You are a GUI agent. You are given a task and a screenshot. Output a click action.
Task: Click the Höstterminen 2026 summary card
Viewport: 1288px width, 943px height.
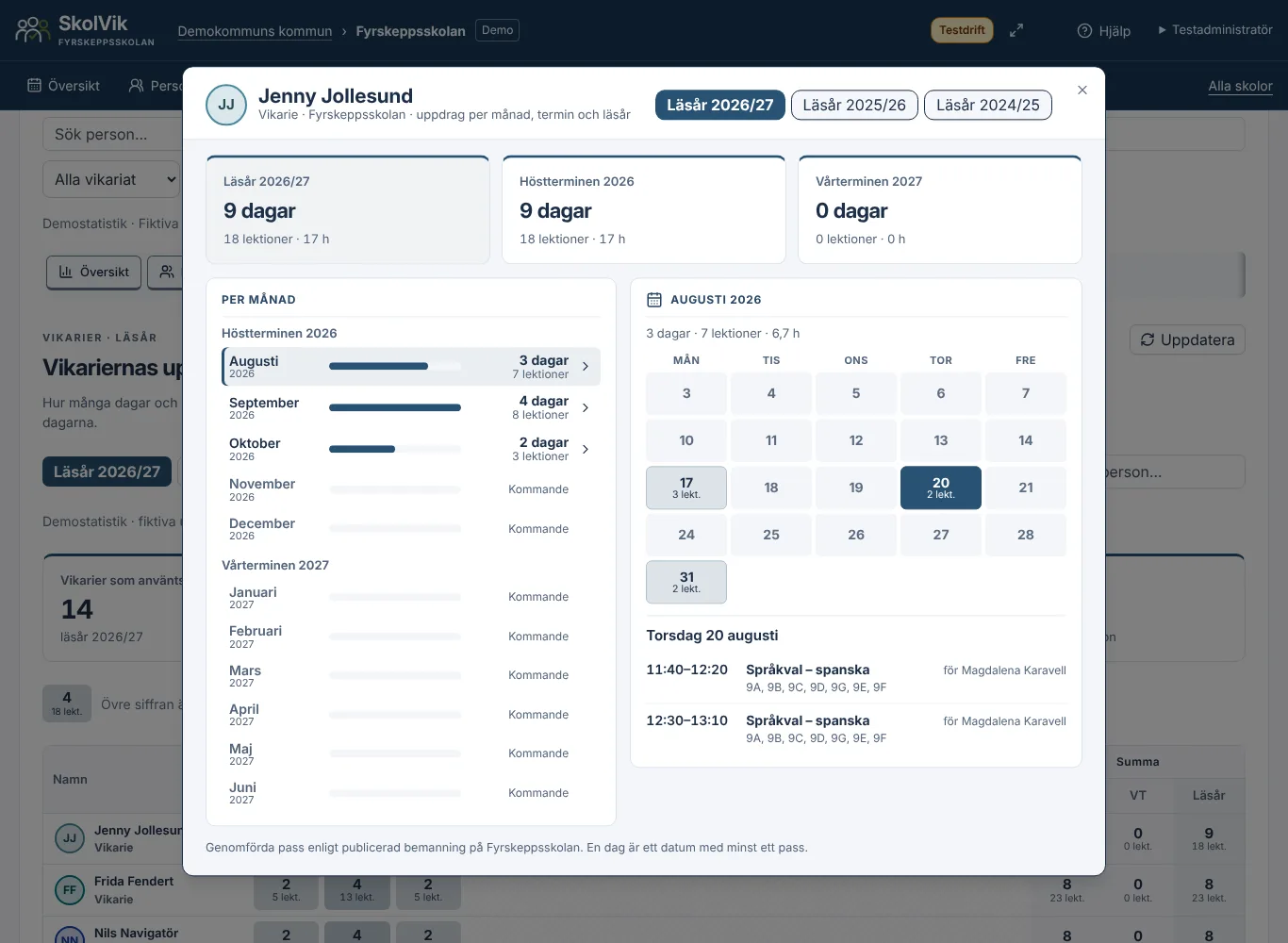point(644,209)
